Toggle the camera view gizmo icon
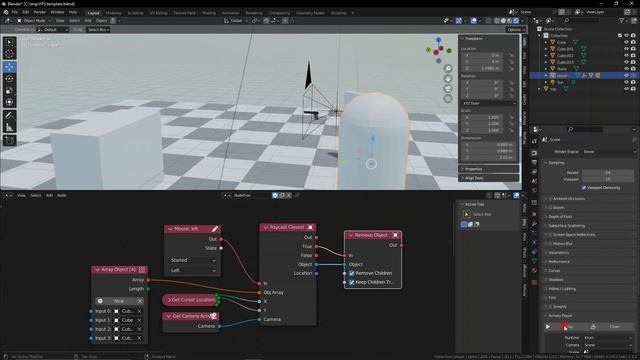The image size is (640, 360). pyautogui.click(x=448, y=89)
